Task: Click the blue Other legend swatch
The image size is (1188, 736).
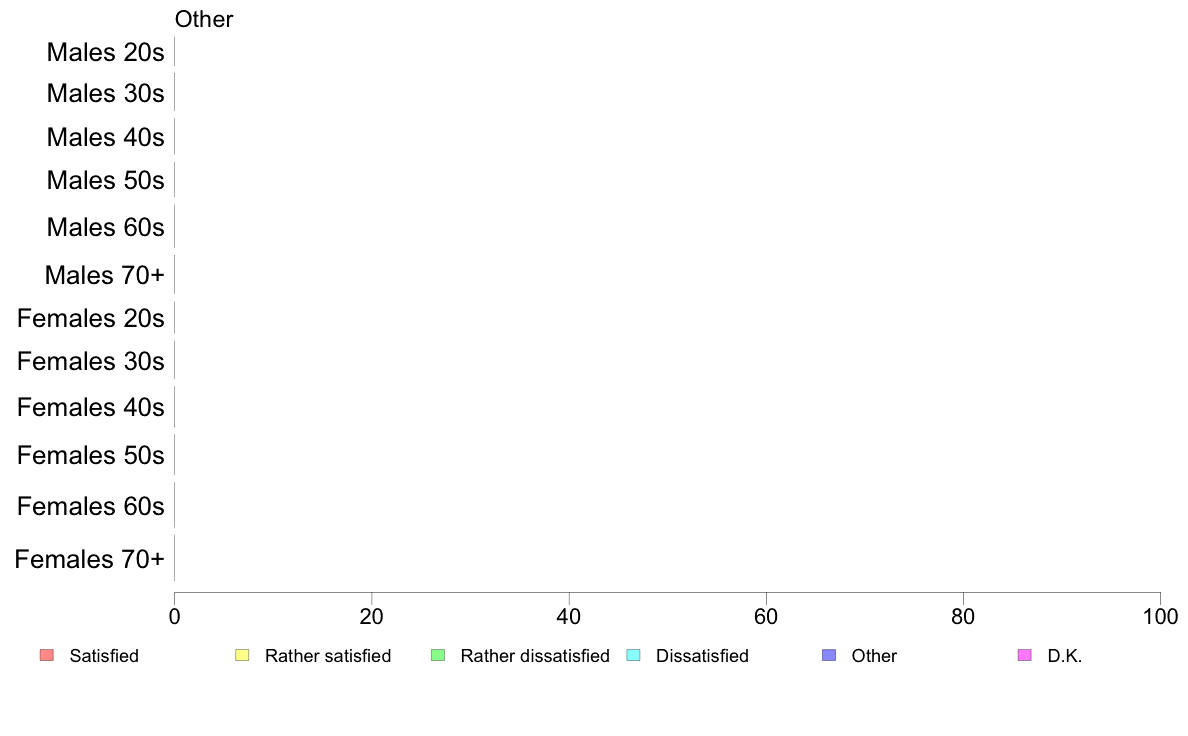Action: pyautogui.click(x=829, y=655)
